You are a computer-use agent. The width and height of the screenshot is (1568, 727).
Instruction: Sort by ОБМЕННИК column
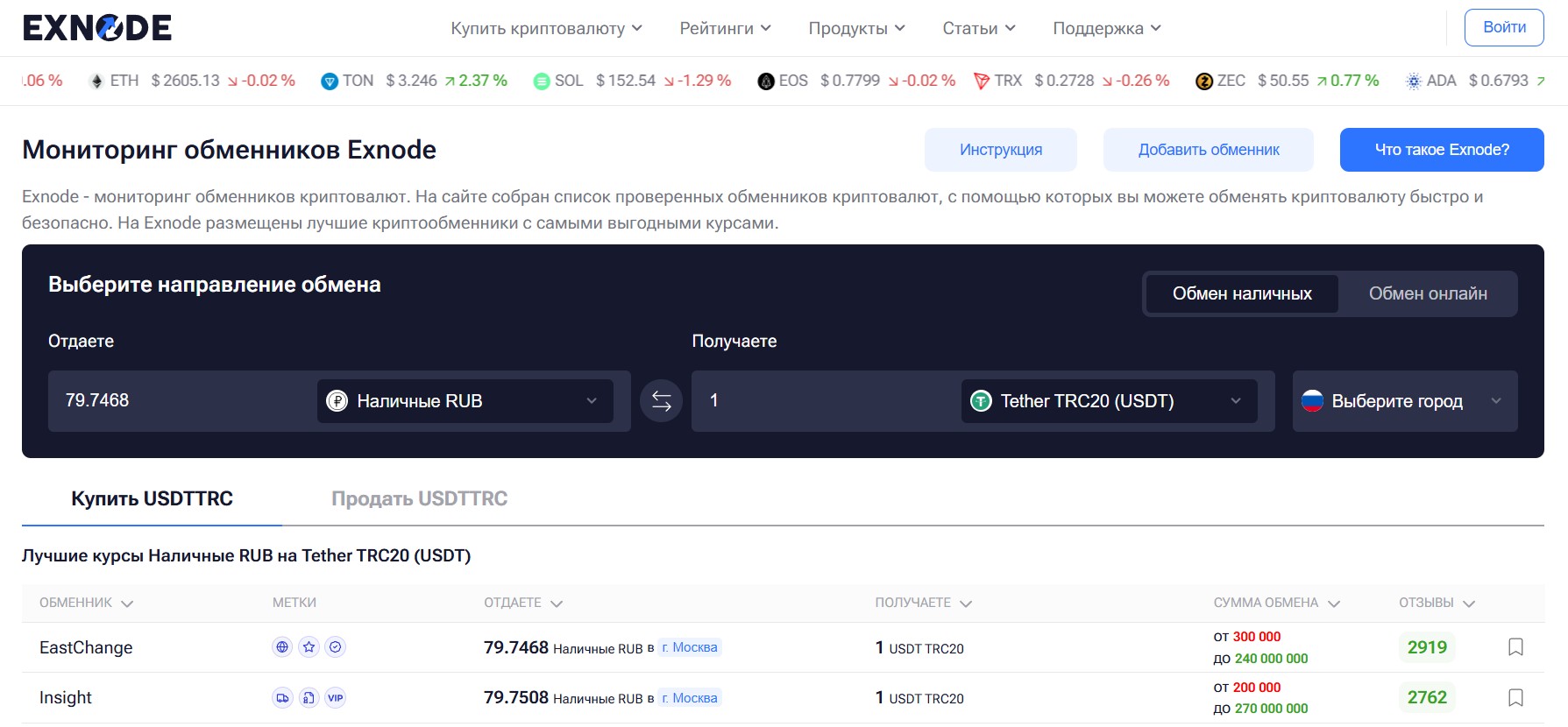coord(86,603)
